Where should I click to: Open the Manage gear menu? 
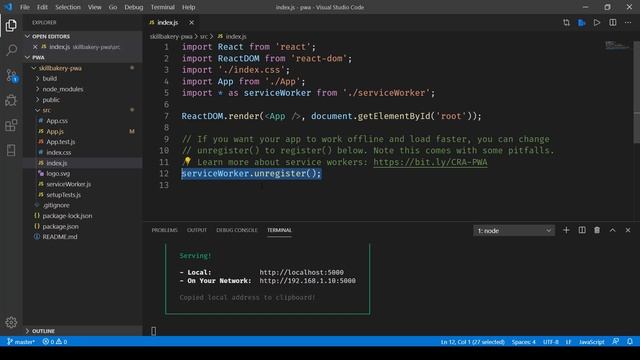(11, 322)
